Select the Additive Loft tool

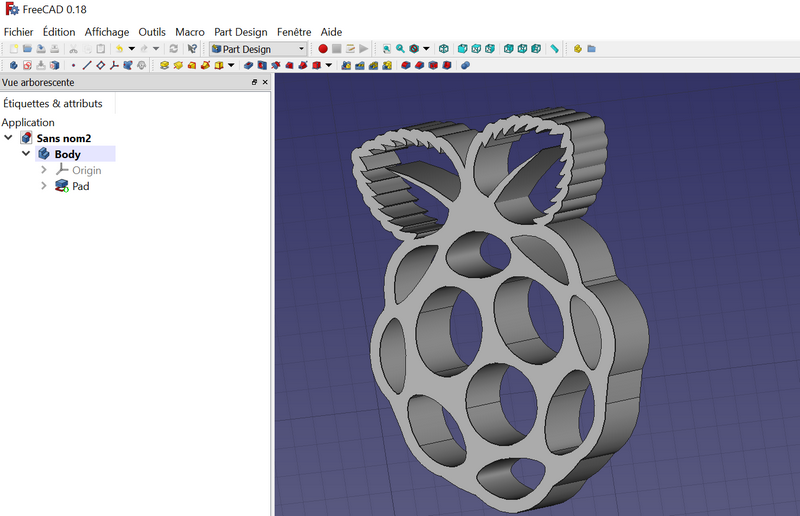coord(192,65)
